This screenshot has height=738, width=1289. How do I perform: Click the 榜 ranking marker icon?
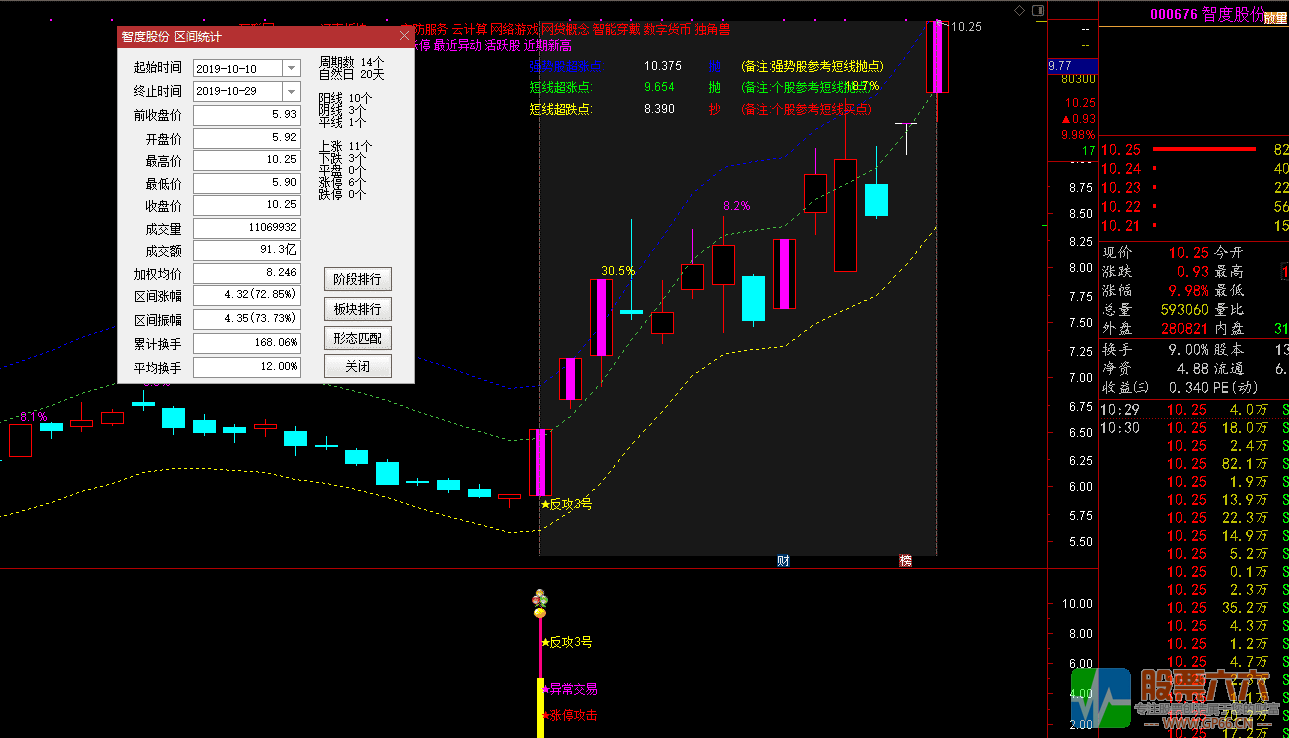(x=906, y=561)
